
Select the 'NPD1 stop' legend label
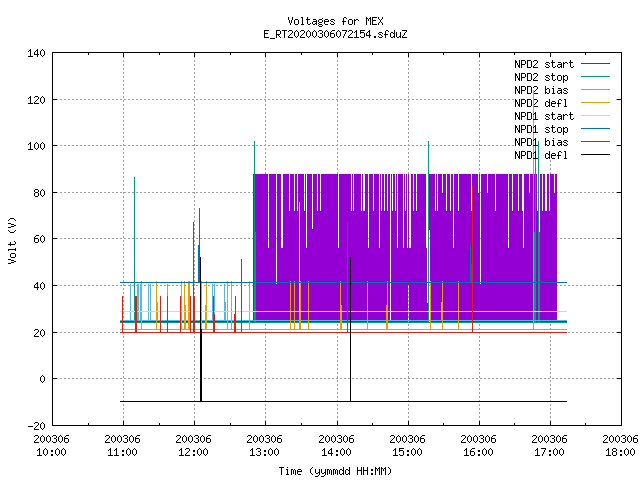point(541,129)
